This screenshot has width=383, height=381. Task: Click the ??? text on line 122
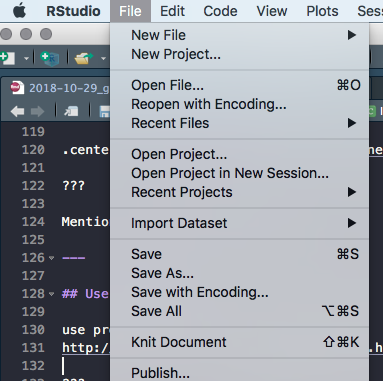73,185
